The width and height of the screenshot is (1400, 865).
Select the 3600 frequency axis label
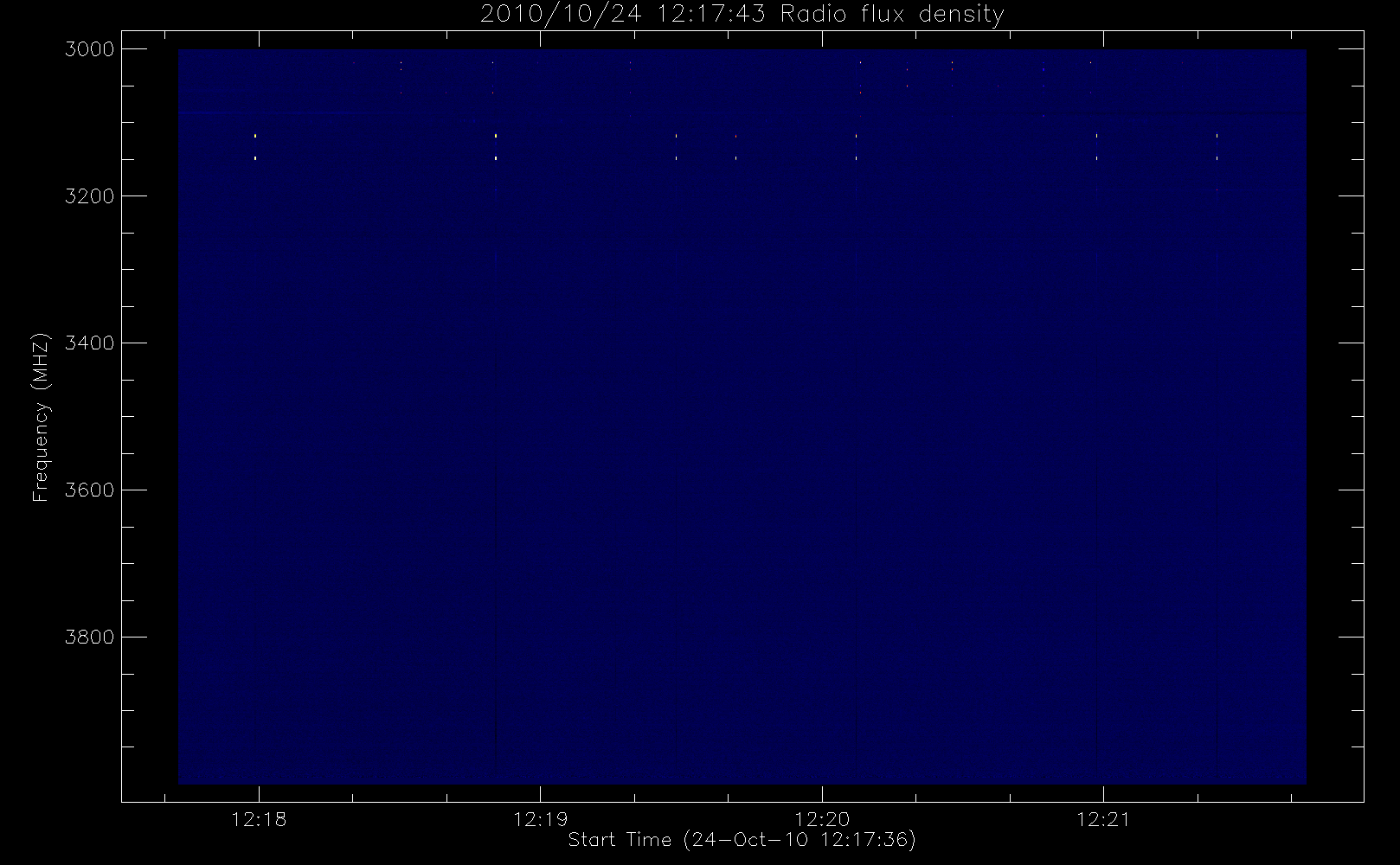[x=90, y=490]
